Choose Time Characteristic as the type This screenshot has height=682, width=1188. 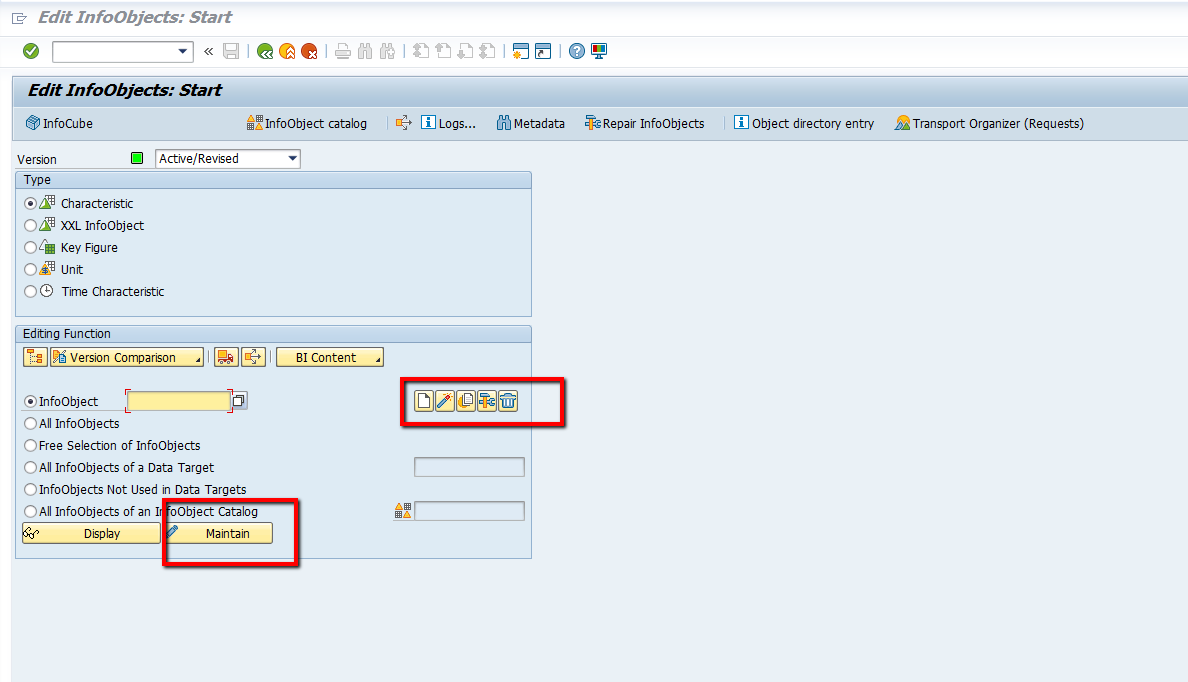coord(31,291)
